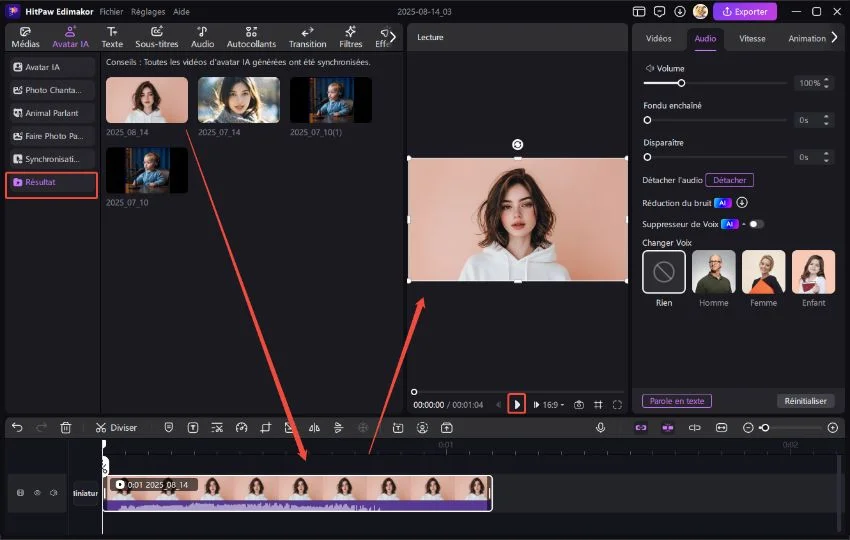Play the video preview
The width and height of the screenshot is (850, 540).
click(517, 404)
